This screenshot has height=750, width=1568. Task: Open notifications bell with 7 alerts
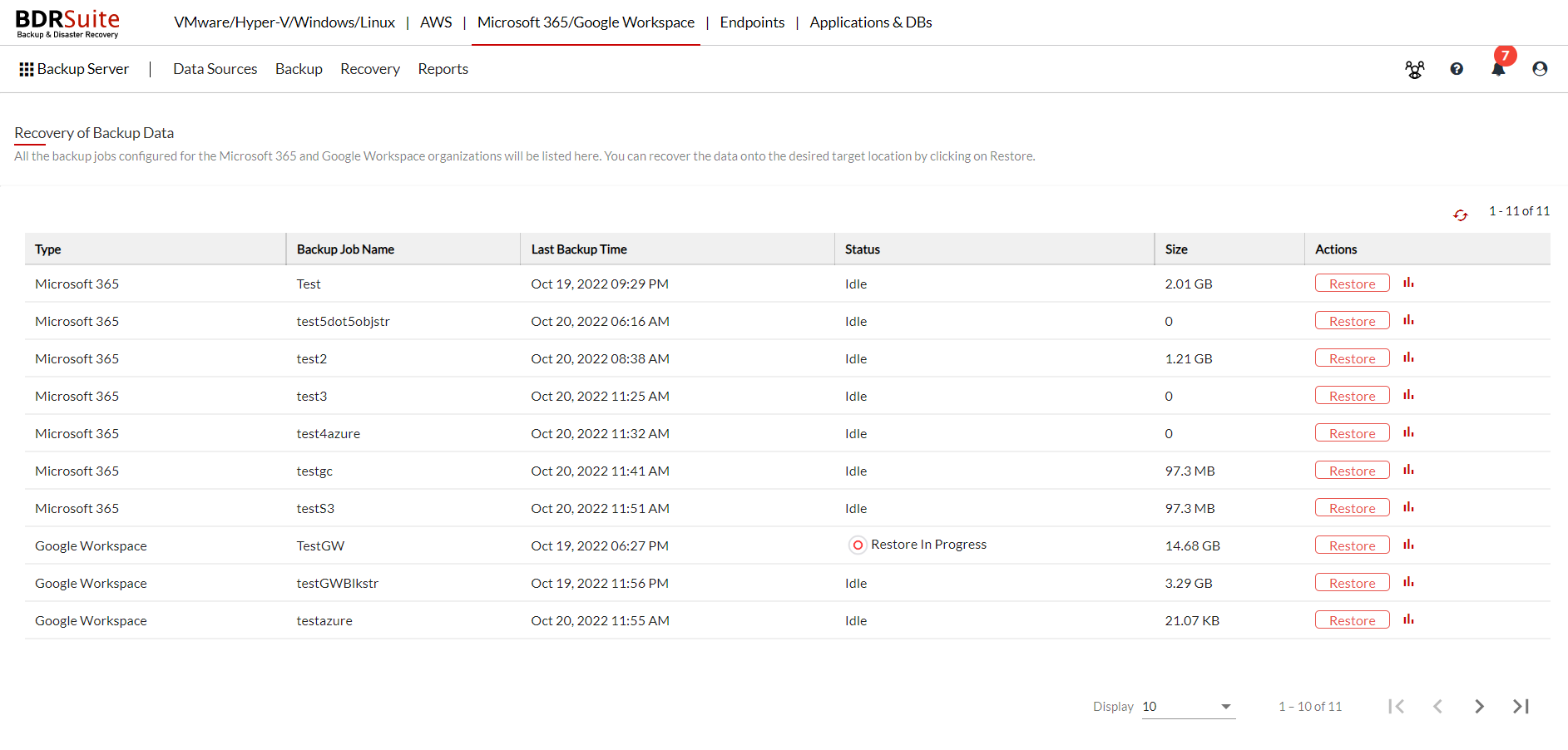click(1499, 68)
